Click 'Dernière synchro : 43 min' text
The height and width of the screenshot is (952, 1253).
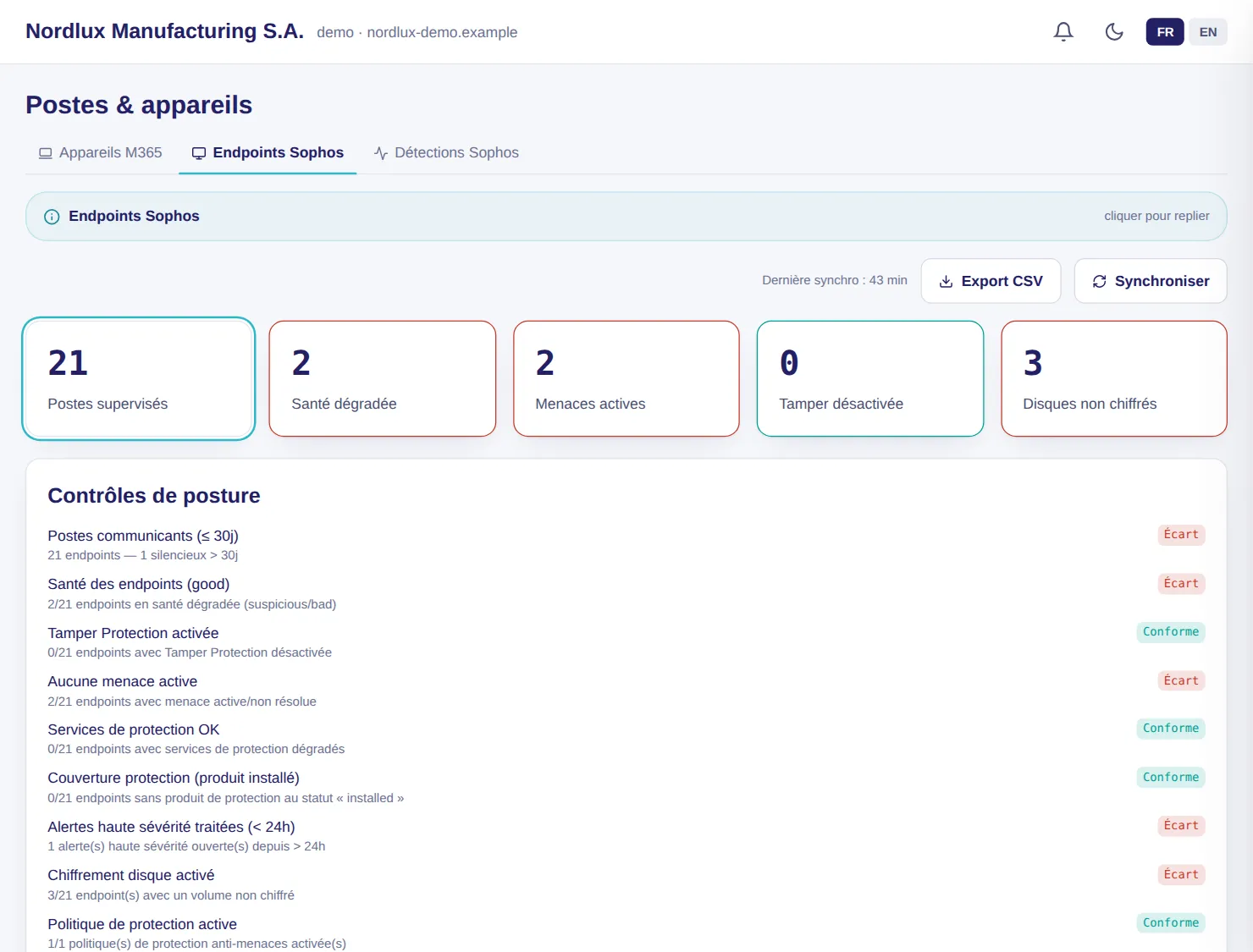(x=835, y=280)
